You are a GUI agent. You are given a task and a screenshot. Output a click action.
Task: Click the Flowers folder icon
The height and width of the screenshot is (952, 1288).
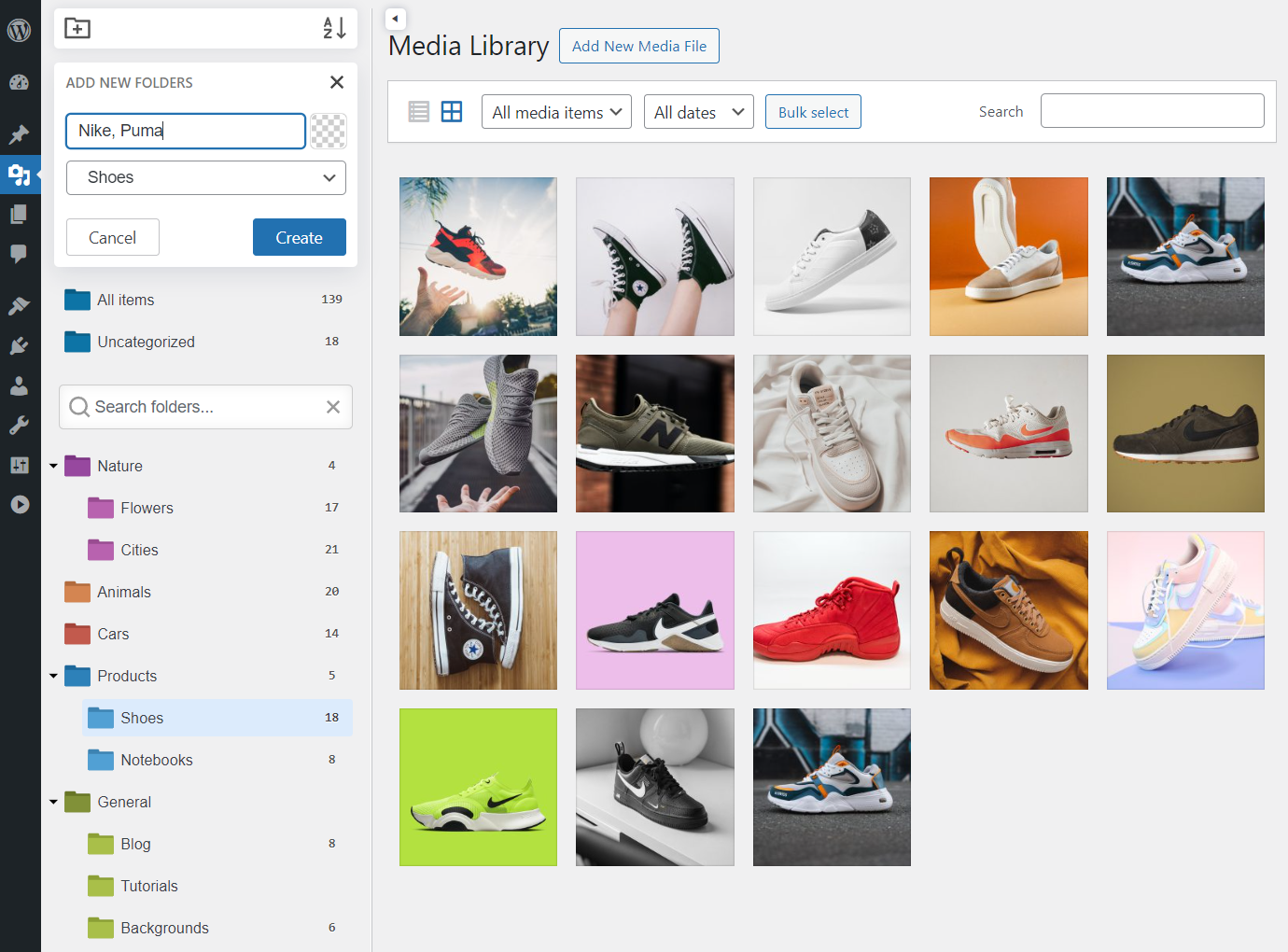point(101,508)
